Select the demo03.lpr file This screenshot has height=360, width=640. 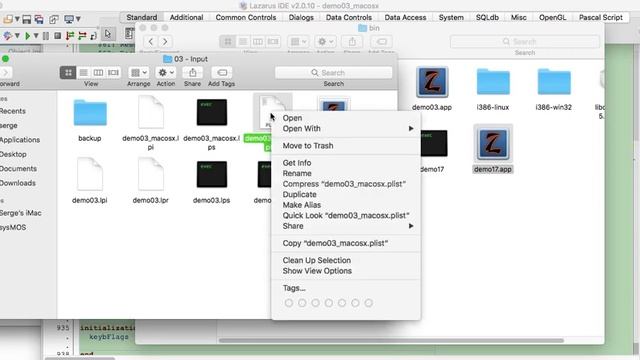pos(151,174)
